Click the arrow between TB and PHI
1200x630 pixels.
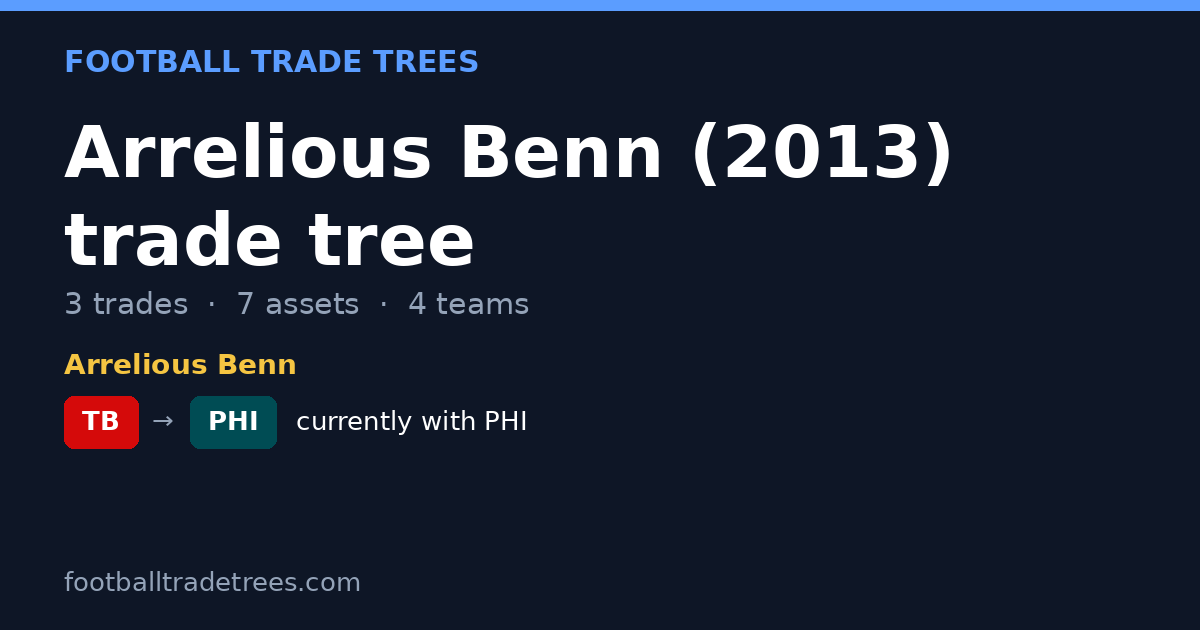163,422
